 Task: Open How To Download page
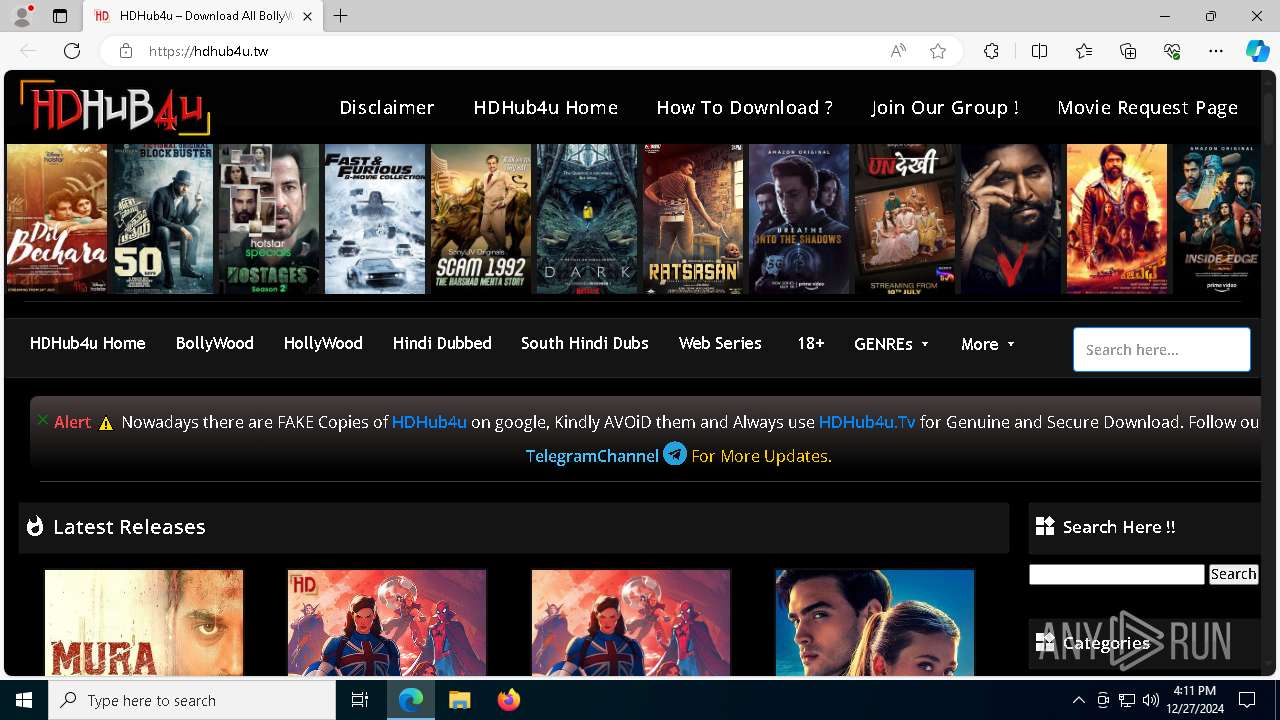click(x=744, y=107)
